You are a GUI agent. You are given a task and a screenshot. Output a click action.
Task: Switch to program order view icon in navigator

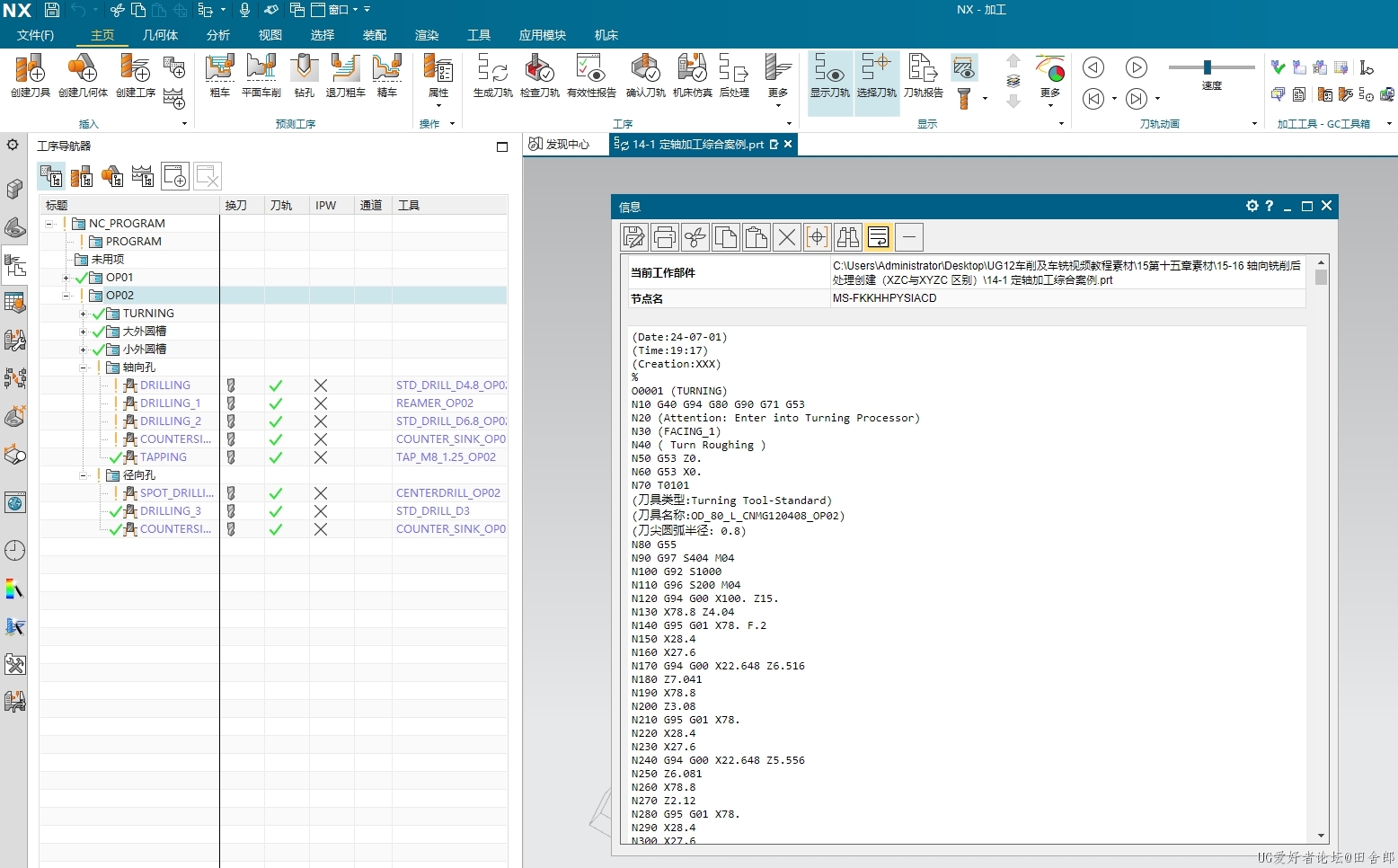[x=51, y=176]
